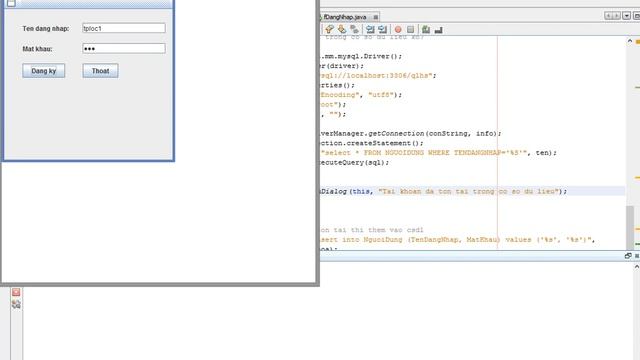Open the editor documents list dropdown
Screen dimensions: 640x360
pos(627,16)
